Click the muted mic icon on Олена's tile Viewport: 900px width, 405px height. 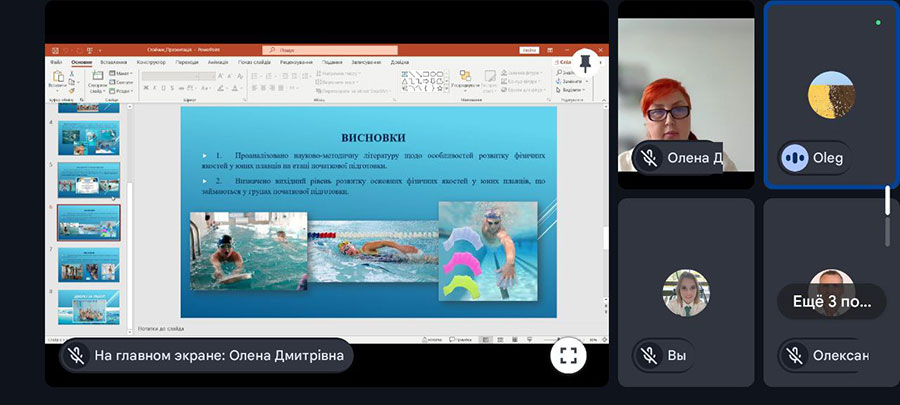649,158
